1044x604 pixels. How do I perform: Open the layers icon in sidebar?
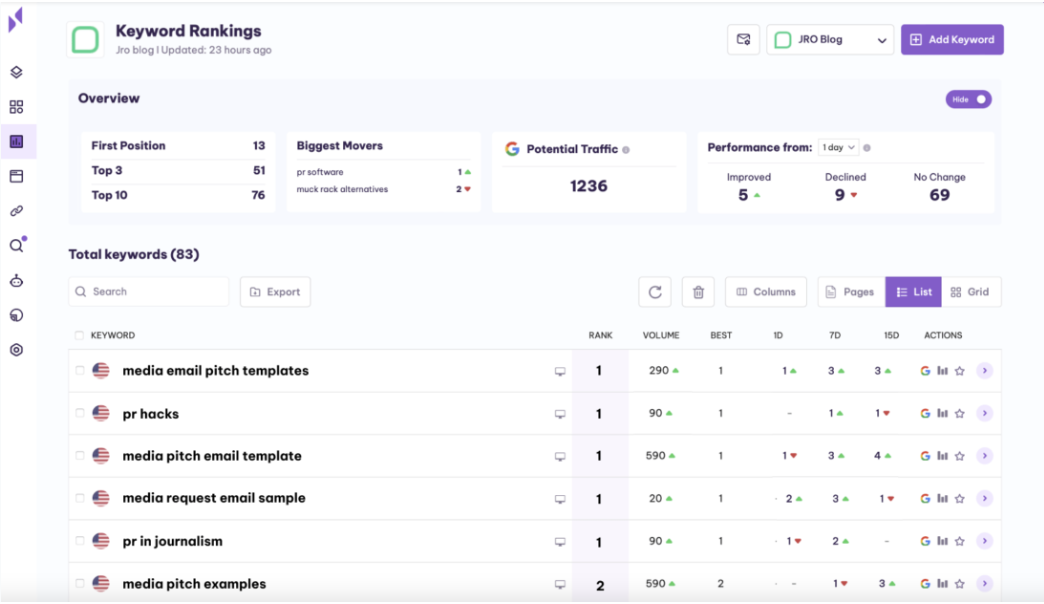17,72
